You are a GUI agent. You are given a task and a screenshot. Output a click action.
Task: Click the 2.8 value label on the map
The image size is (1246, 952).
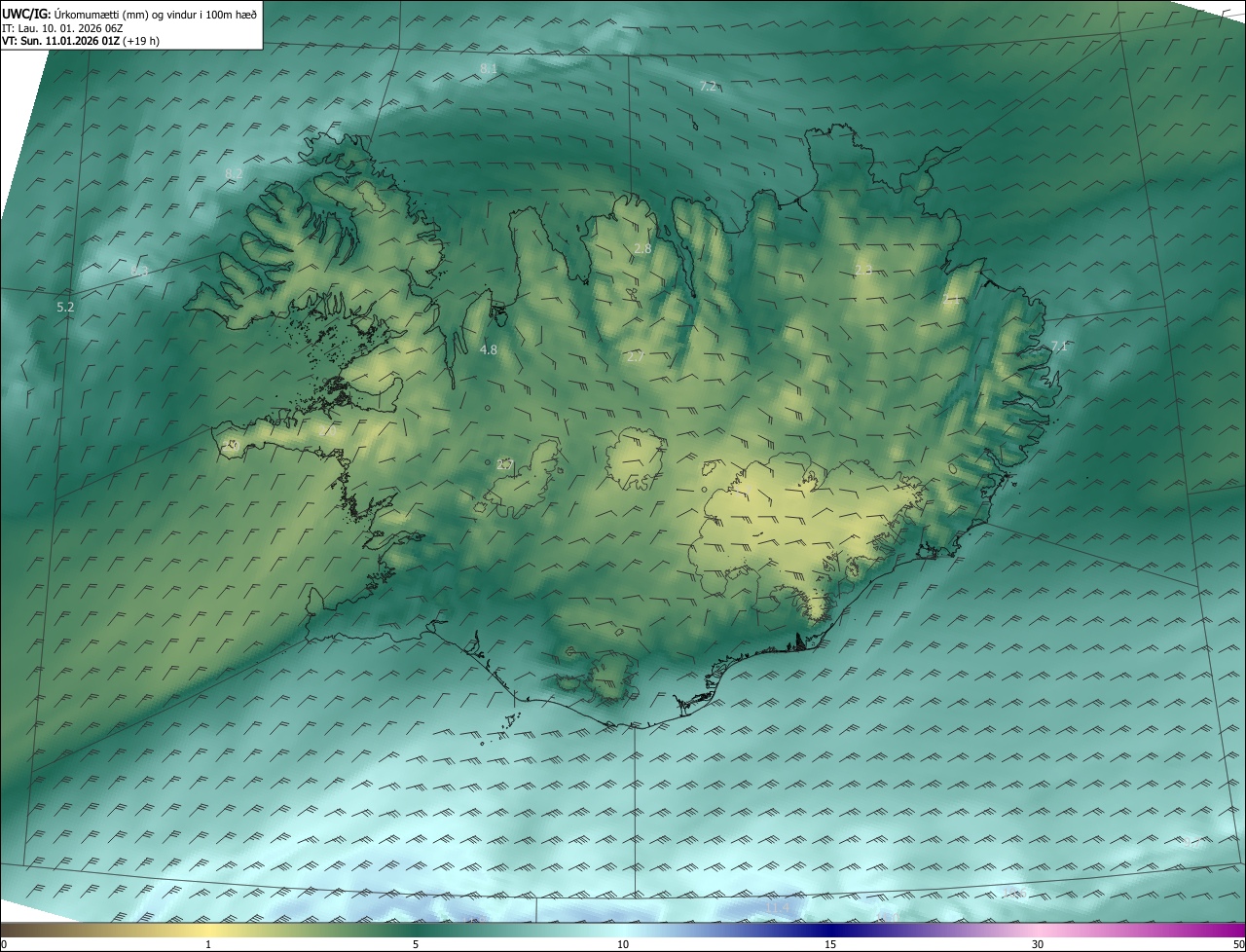(x=642, y=249)
